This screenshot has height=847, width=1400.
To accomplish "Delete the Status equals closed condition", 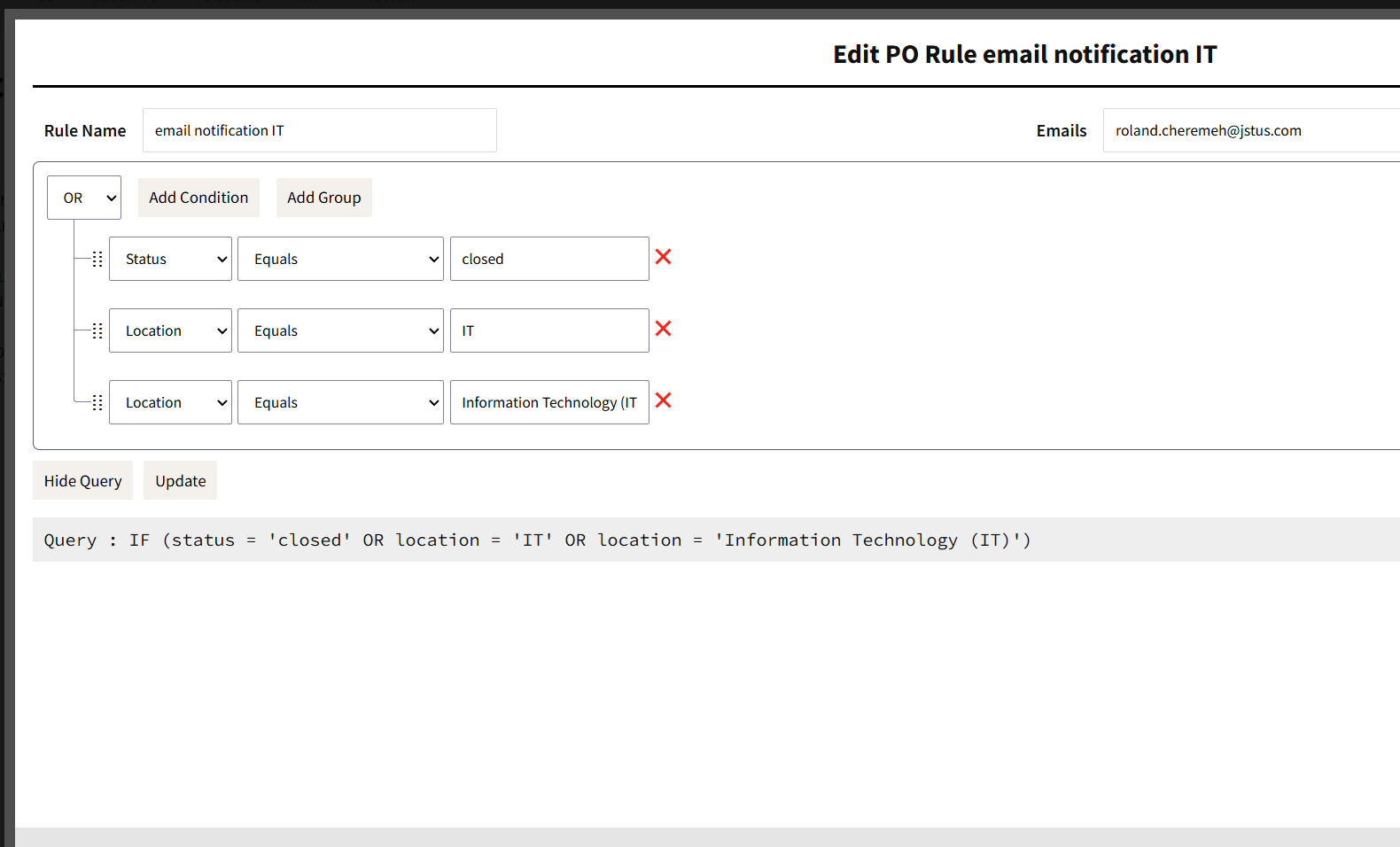I will click(663, 257).
